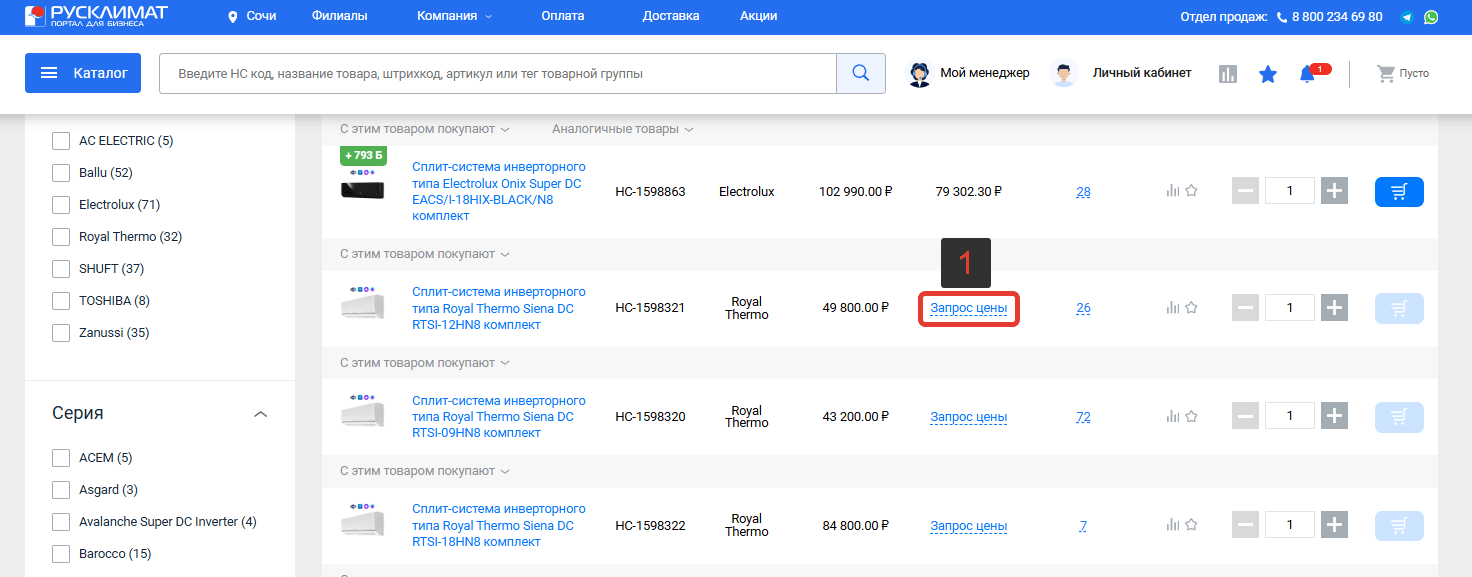This screenshot has height=577, width=1472.
Task: Open favorites star icon in header
Action: pyautogui.click(x=1268, y=74)
